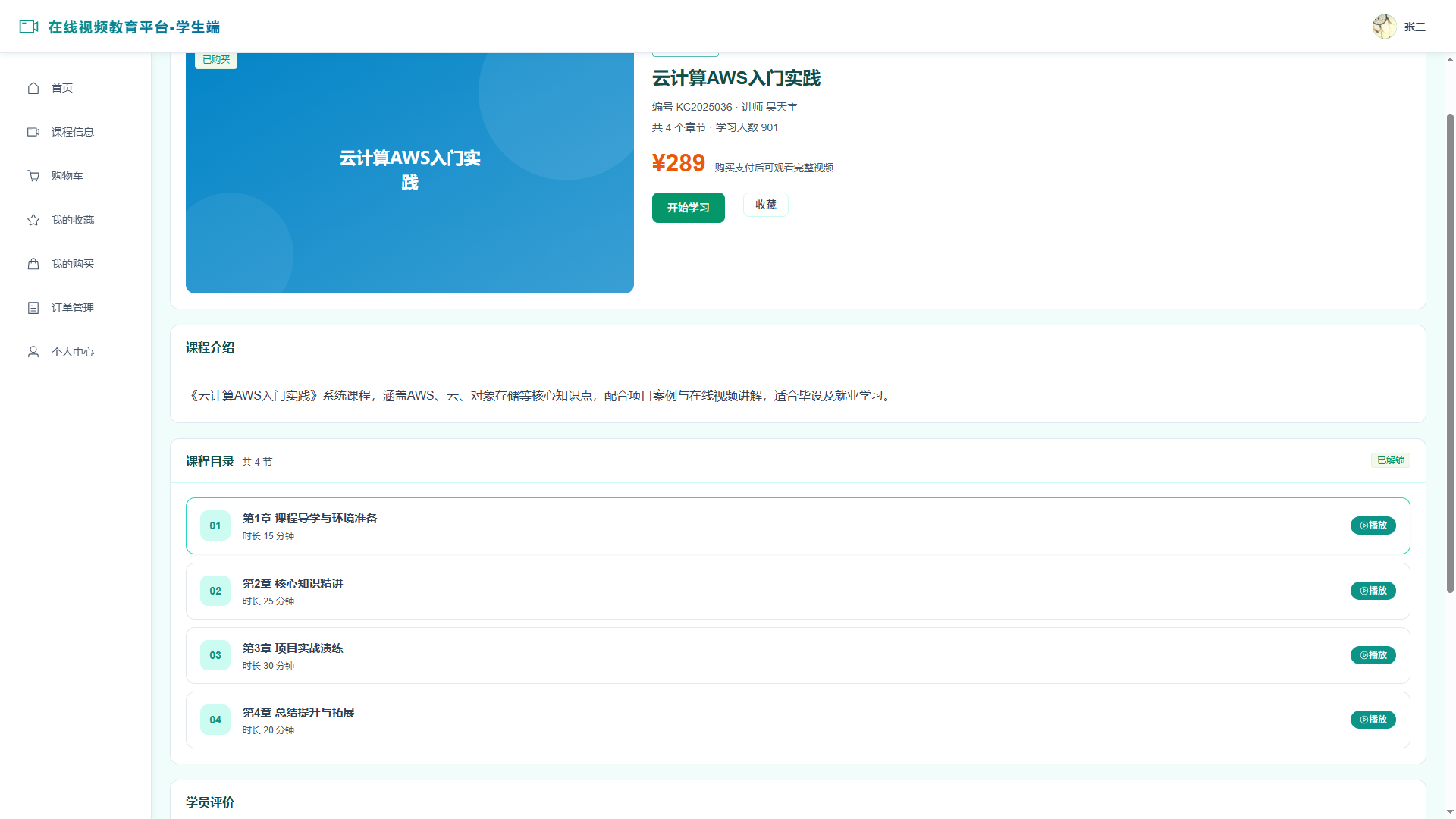Click the 已解锁 status tag
This screenshot has height=819, width=1456.
[1390, 460]
